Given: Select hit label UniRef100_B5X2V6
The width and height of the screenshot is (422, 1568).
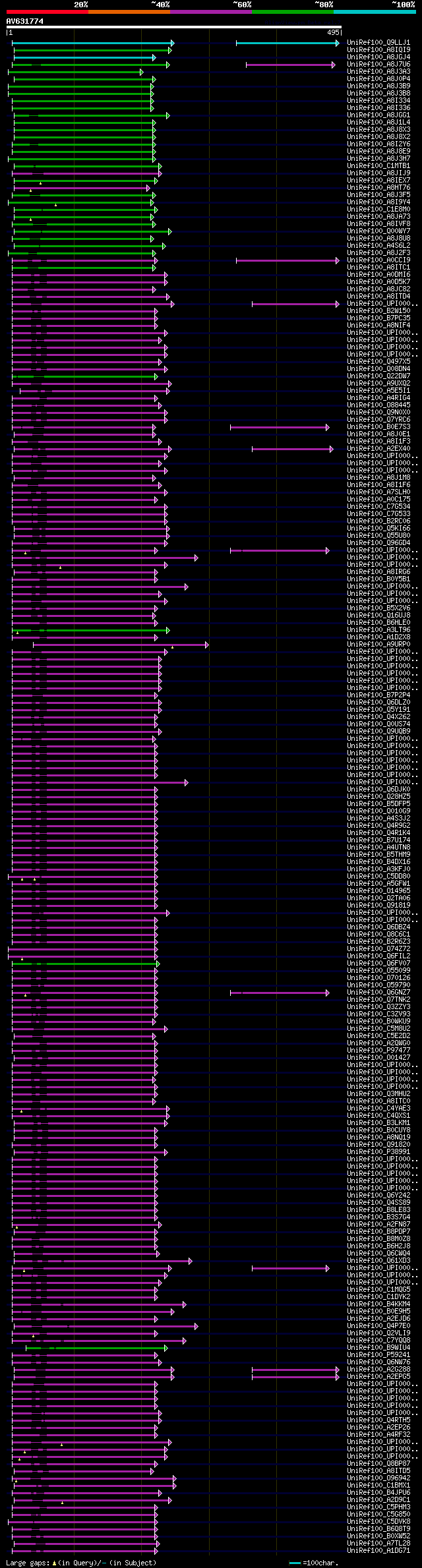Looking at the screenshot, I should click(378, 608).
